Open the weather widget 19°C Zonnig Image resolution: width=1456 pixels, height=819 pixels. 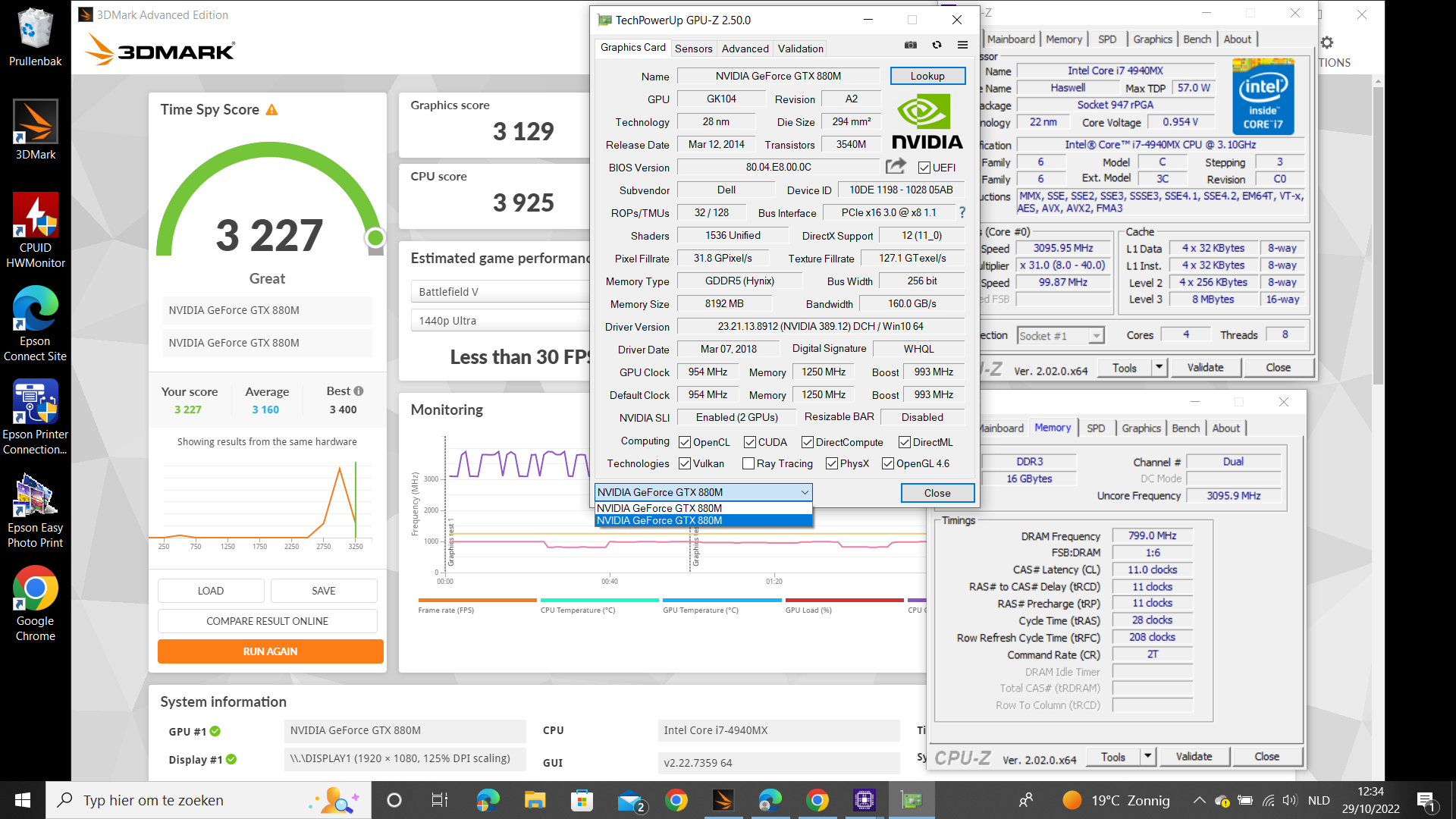point(1116,800)
